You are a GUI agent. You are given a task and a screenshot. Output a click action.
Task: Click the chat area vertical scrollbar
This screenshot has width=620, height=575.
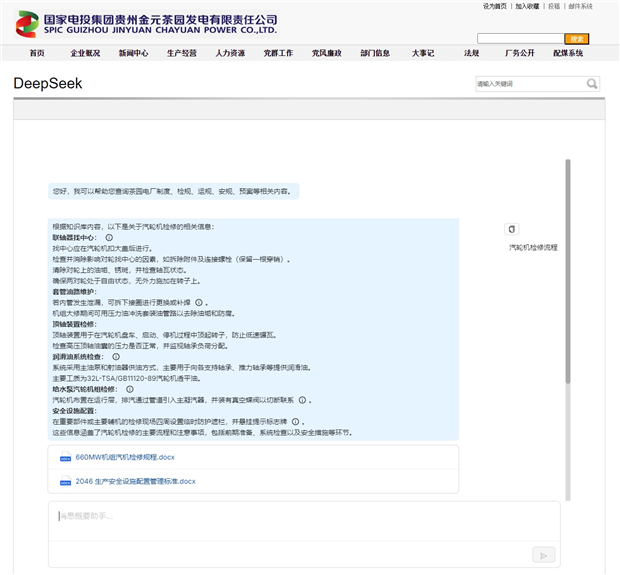[x=568, y=271]
